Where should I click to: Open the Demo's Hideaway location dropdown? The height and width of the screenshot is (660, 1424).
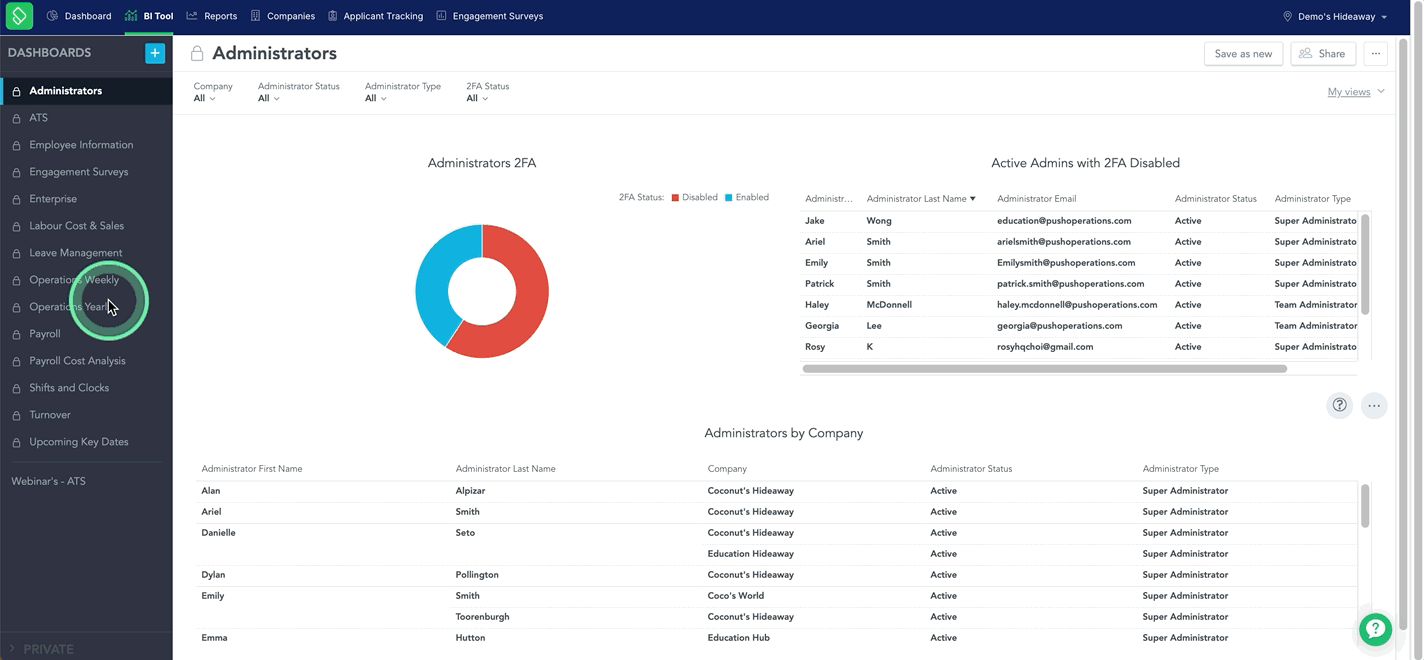(x=1335, y=16)
